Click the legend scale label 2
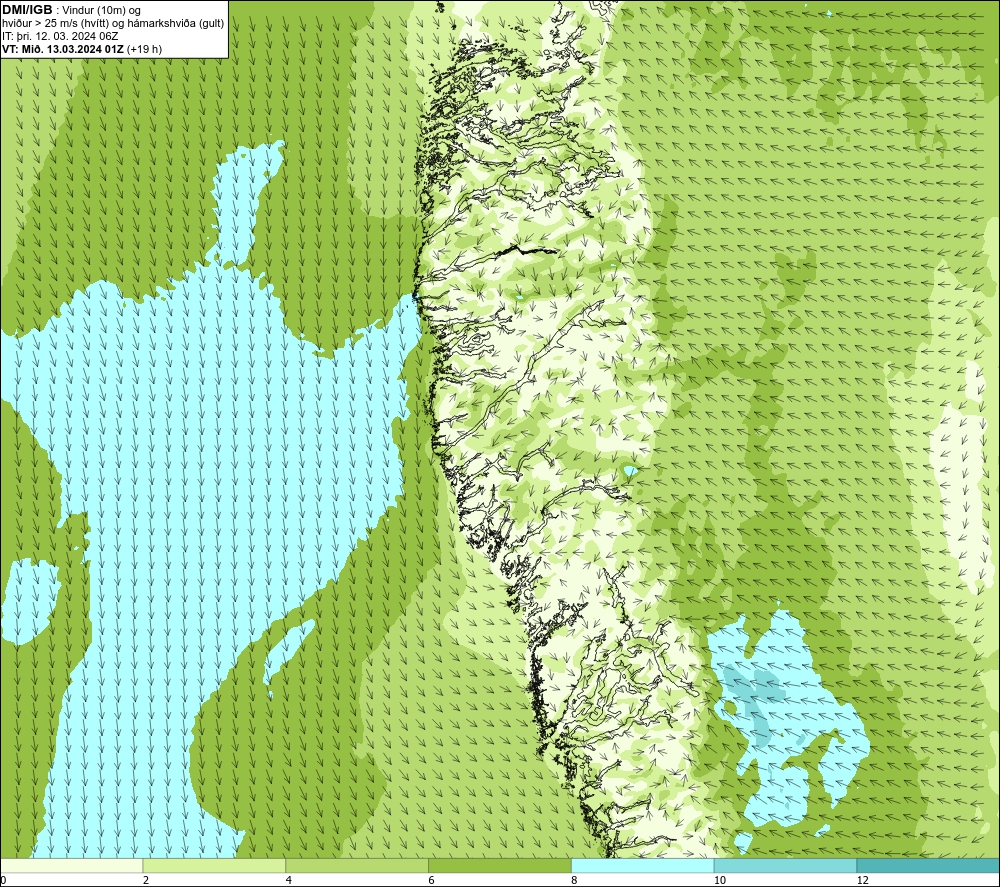 pos(146,880)
